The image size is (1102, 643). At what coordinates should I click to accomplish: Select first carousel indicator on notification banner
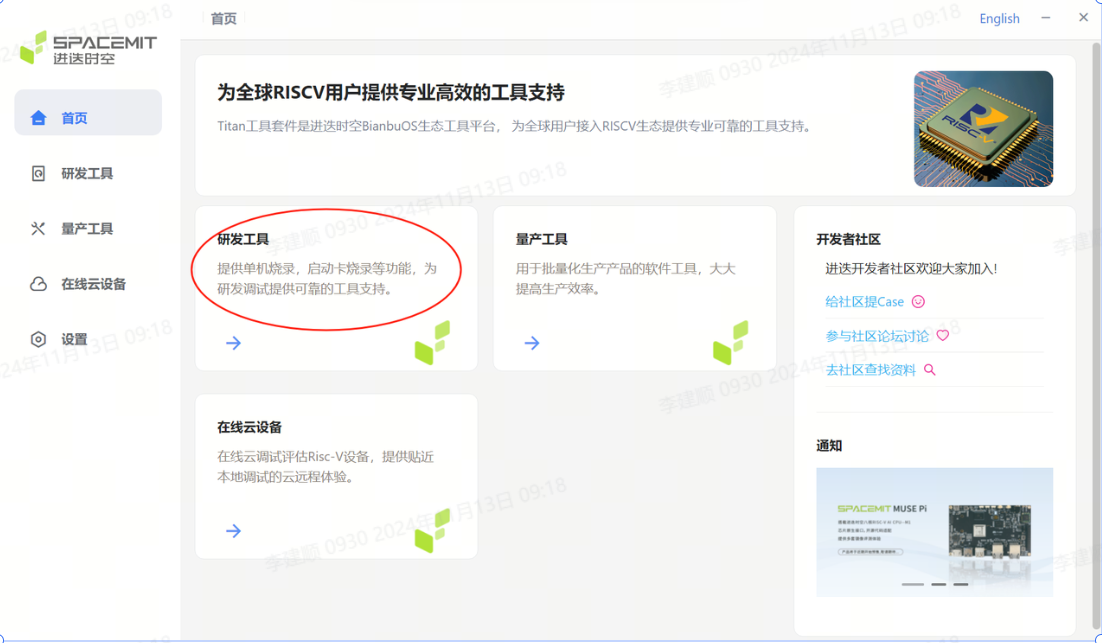pos(913,584)
